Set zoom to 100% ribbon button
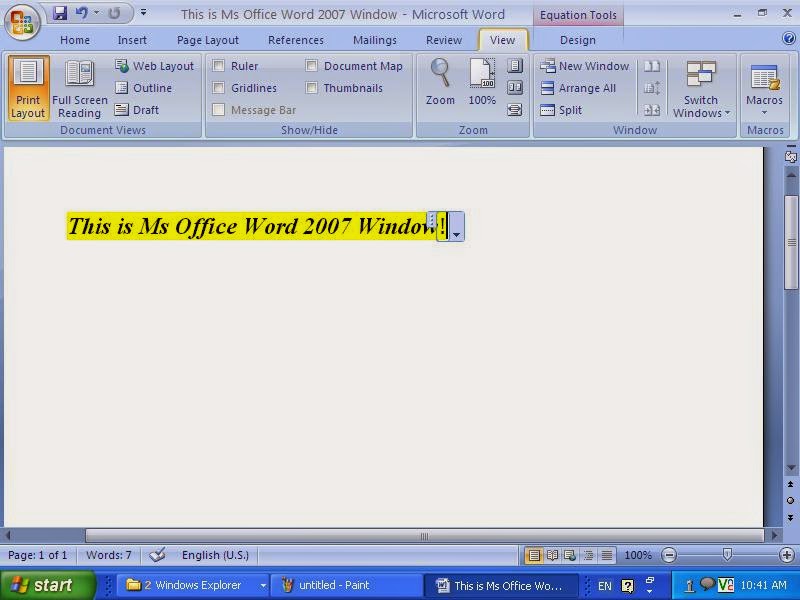The image size is (800, 600). click(x=482, y=82)
